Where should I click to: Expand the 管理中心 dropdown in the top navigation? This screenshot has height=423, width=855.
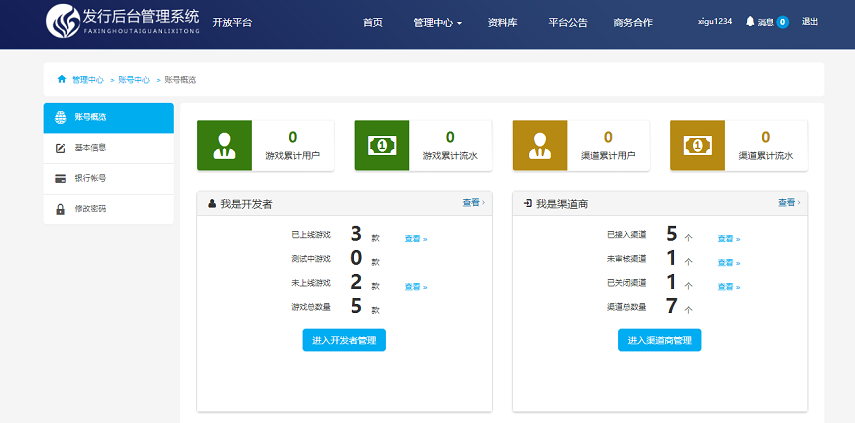click(437, 22)
